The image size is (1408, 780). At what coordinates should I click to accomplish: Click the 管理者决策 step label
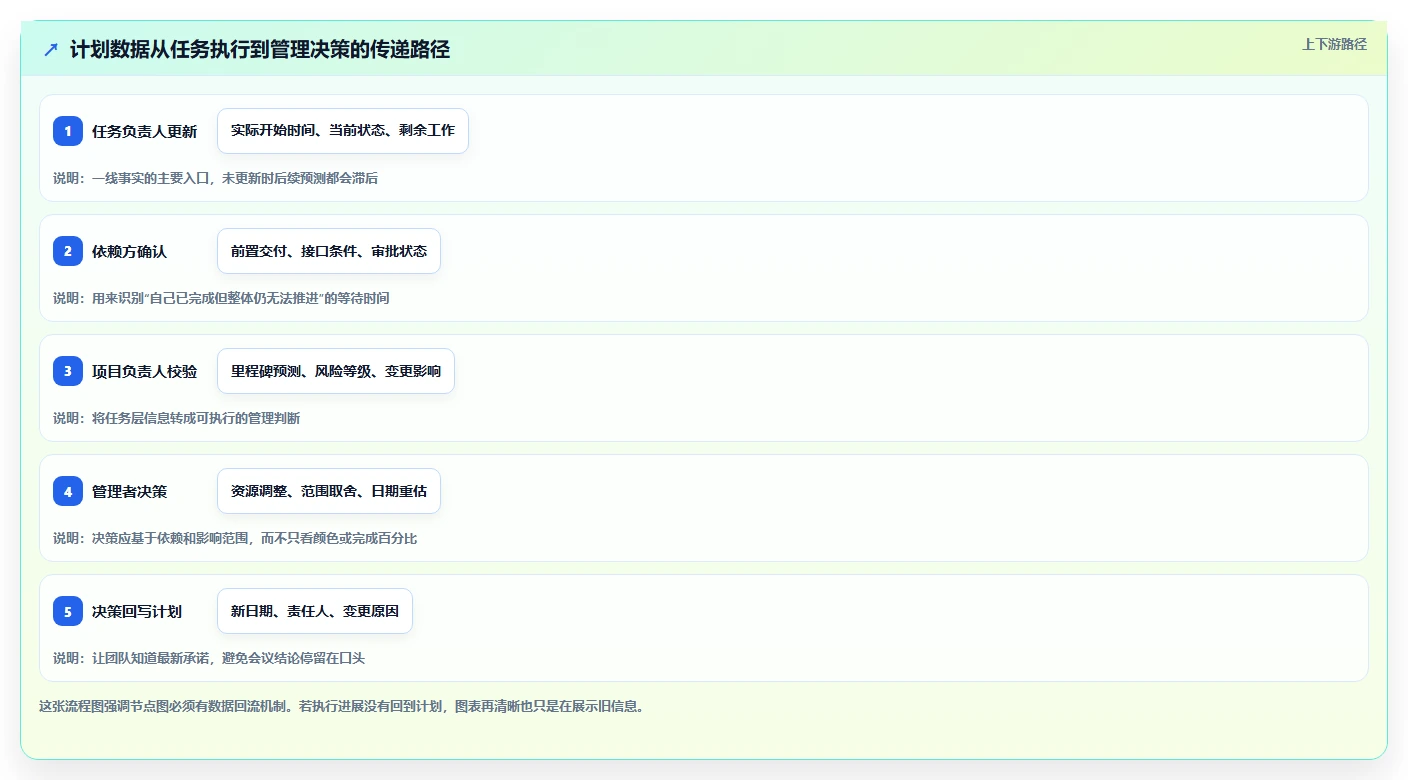pos(130,491)
